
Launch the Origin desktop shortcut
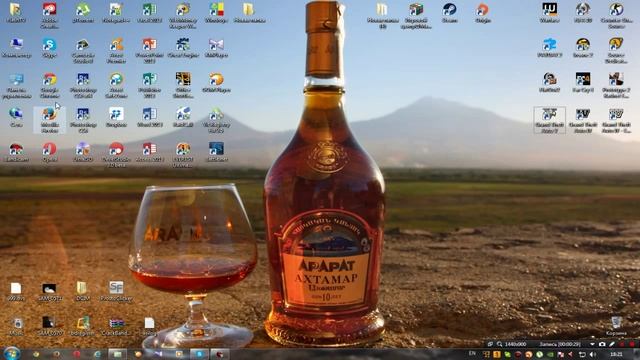point(482,12)
